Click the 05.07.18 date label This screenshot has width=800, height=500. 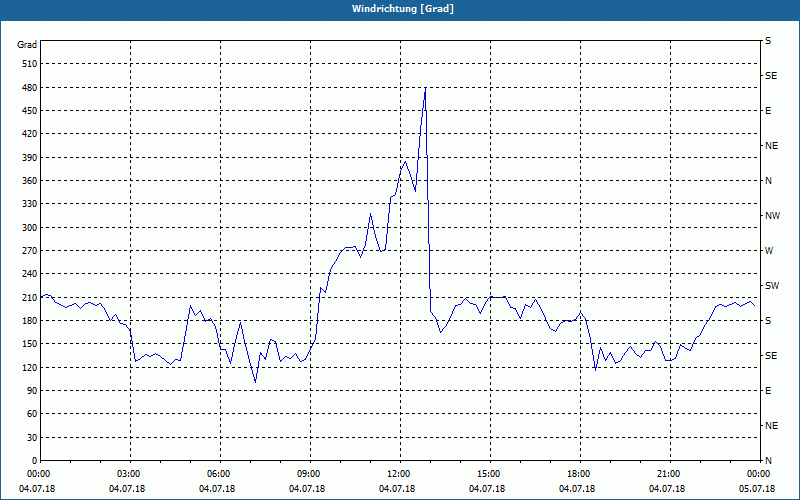click(757, 489)
